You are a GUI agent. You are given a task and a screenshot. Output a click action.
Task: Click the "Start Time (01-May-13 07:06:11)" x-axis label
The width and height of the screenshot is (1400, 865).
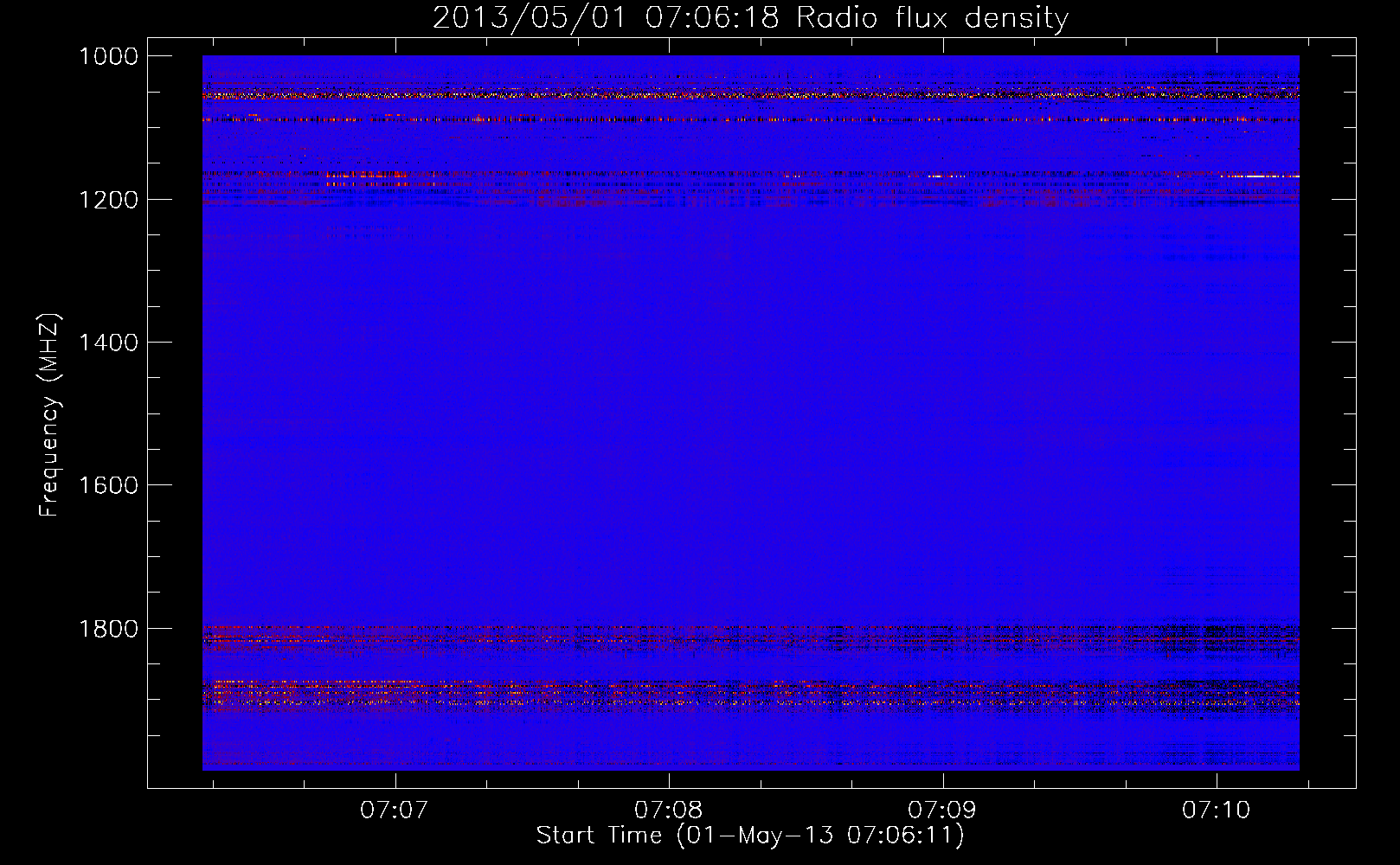[750, 836]
